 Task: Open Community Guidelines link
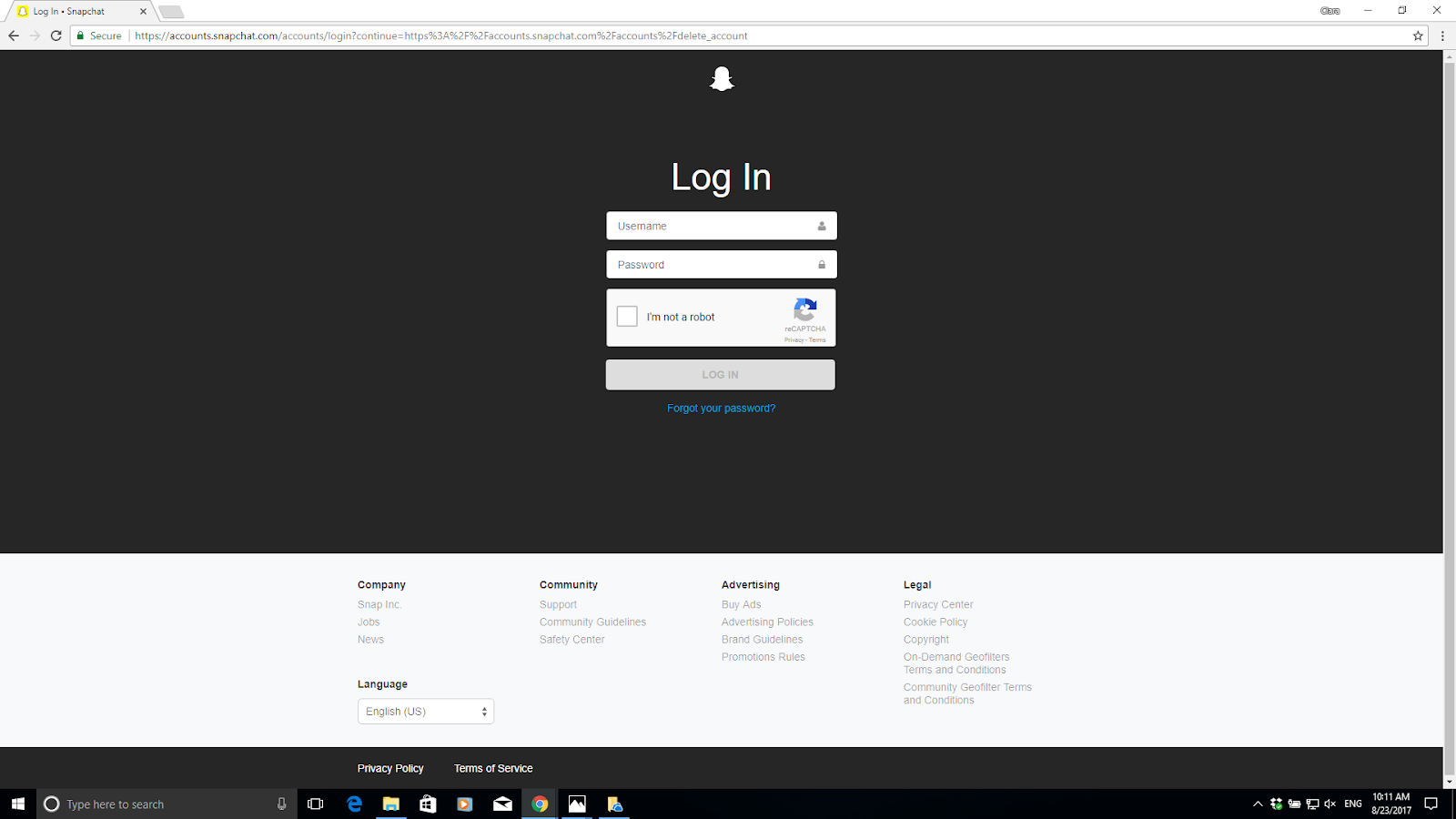[x=592, y=622]
